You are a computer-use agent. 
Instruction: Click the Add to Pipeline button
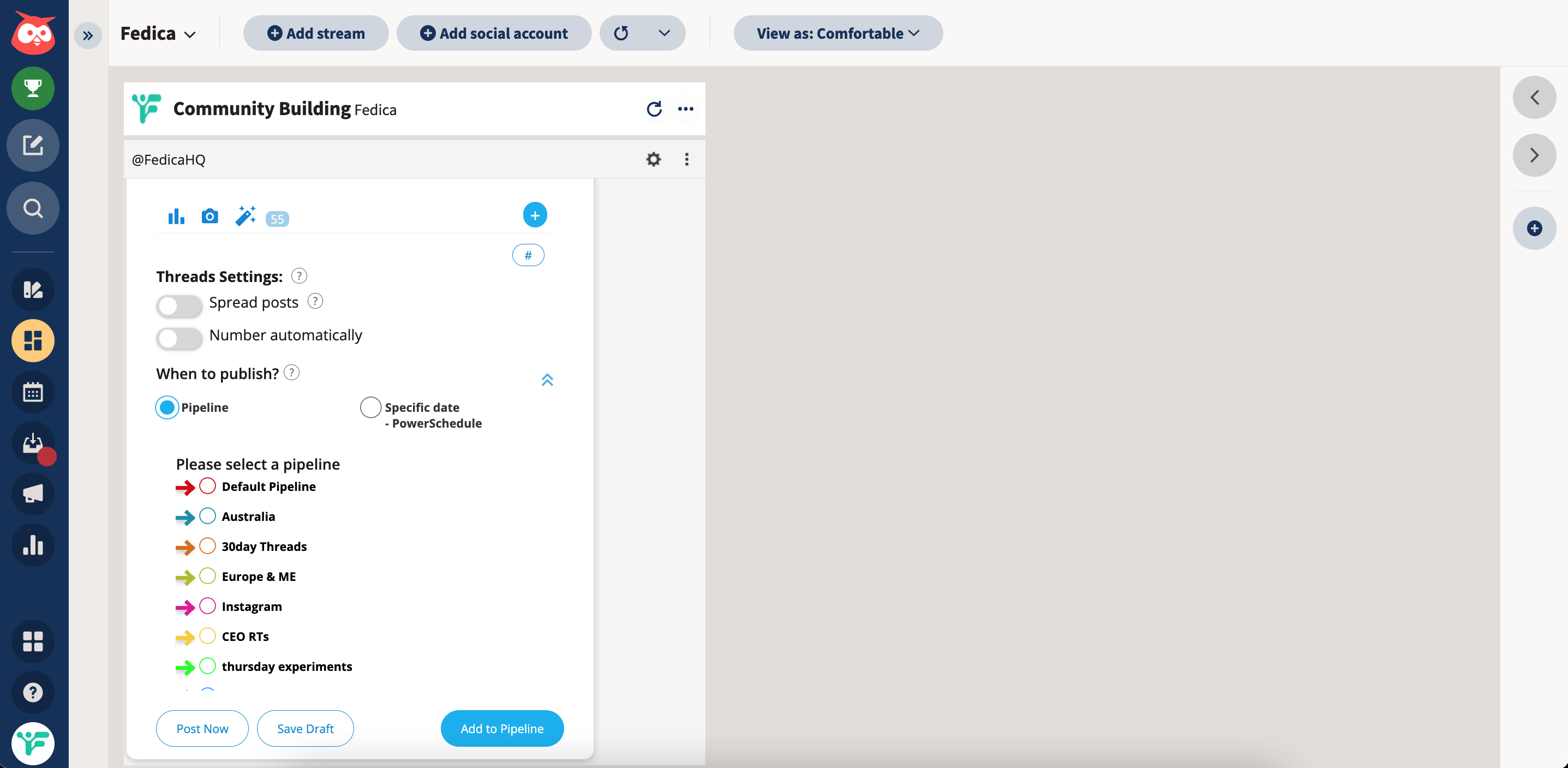(501, 728)
